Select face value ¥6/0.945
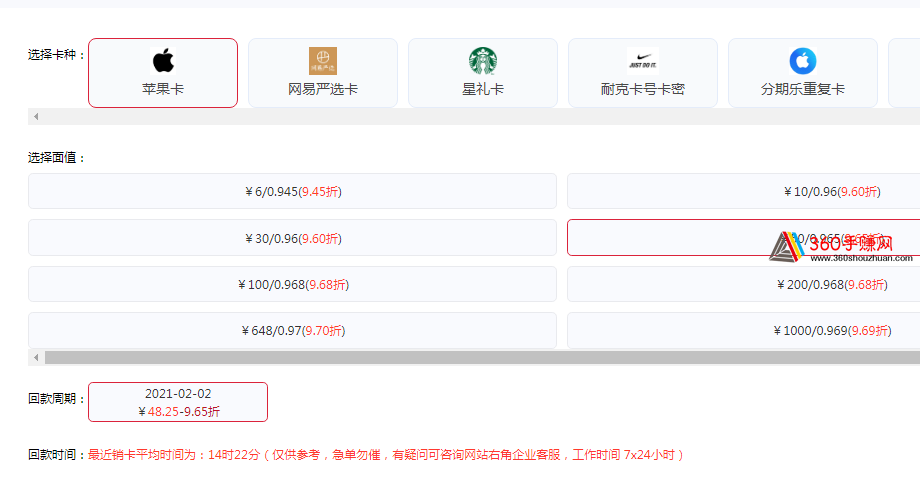 tap(292, 191)
